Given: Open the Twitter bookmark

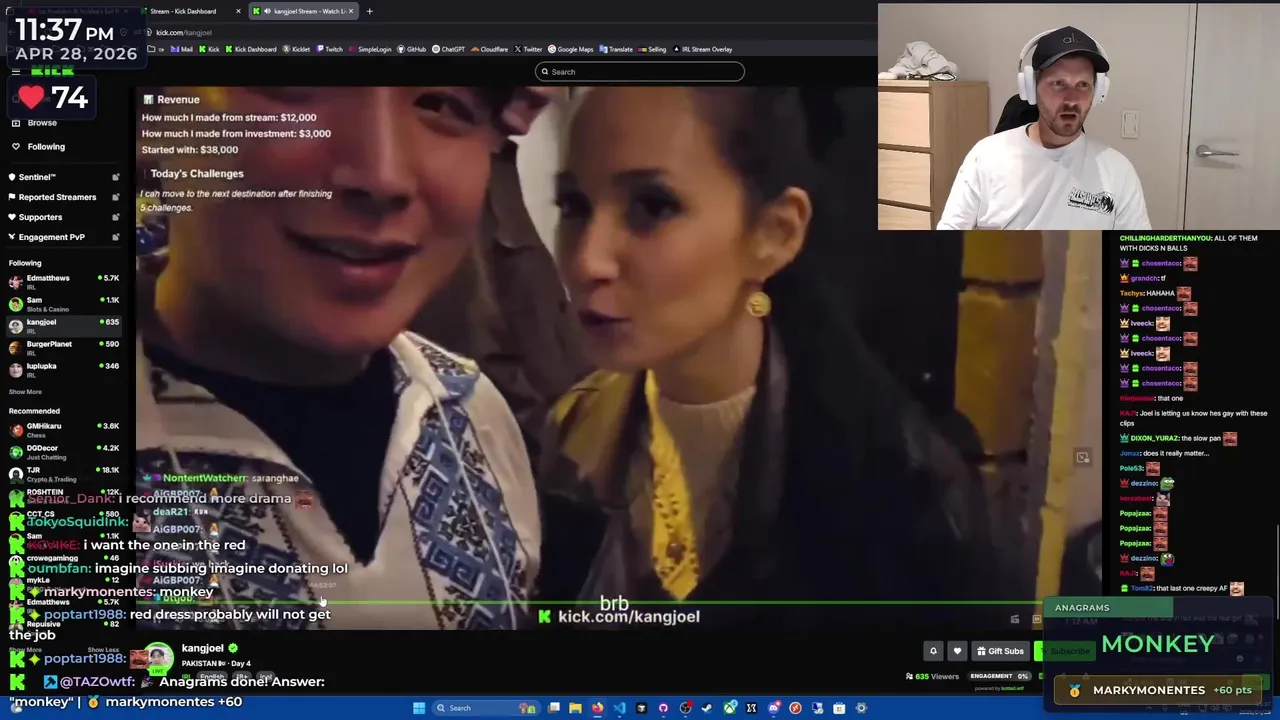Looking at the screenshot, I should tap(528, 49).
